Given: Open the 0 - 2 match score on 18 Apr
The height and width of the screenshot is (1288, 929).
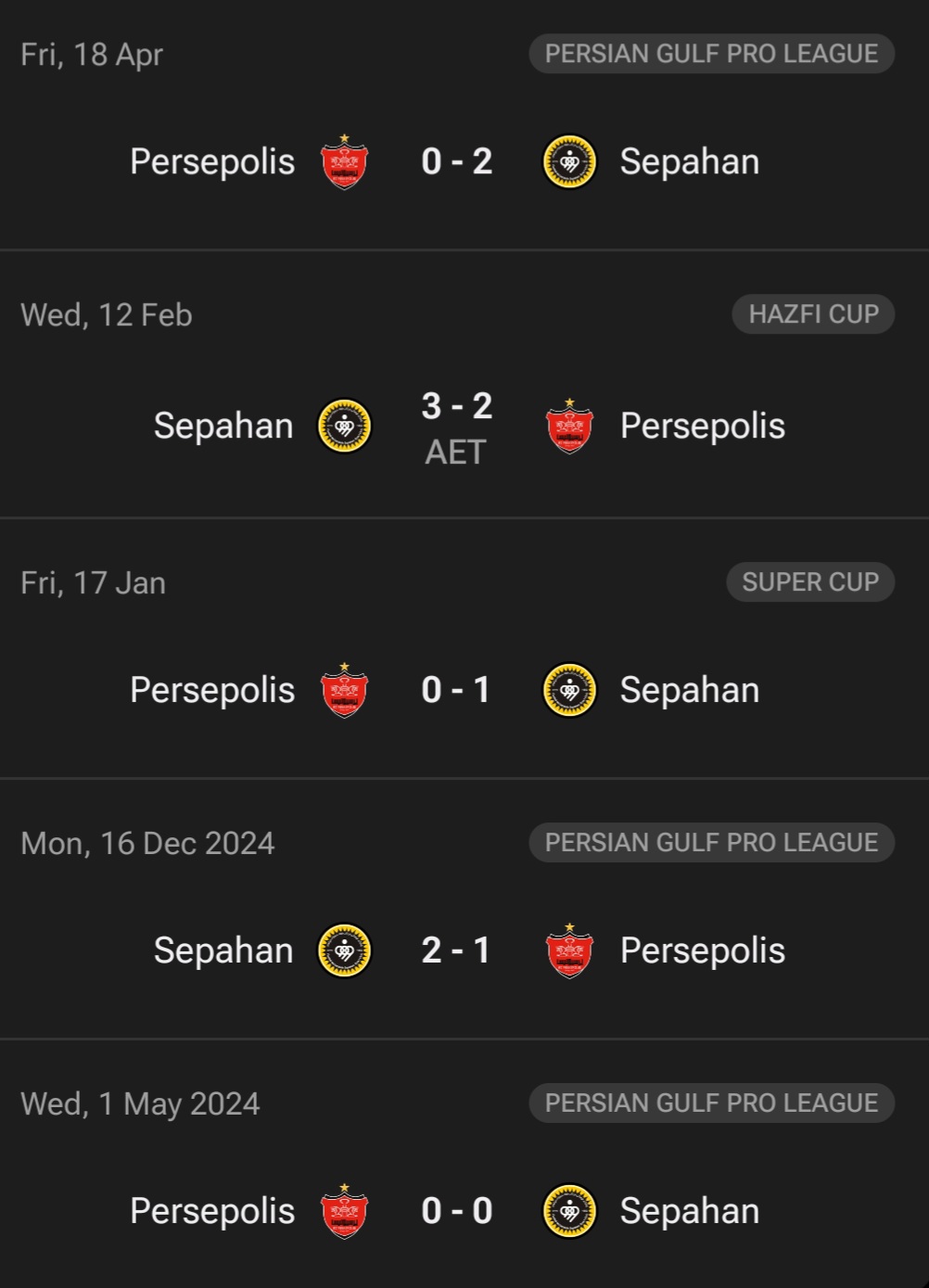Looking at the screenshot, I should coord(456,162).
